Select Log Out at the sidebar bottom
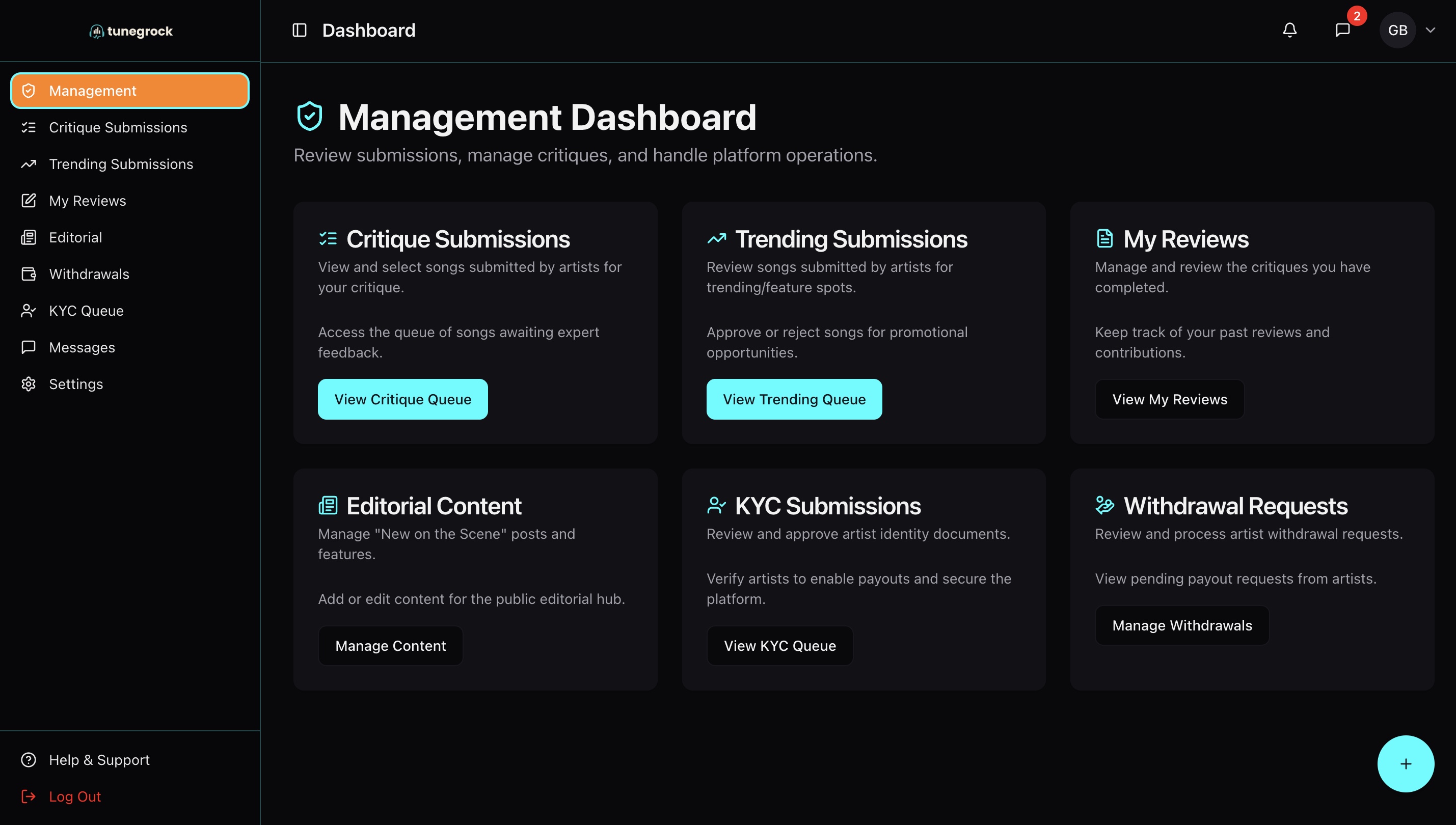The width and height of the screenshot is (1456, 825). pos(74,796)
